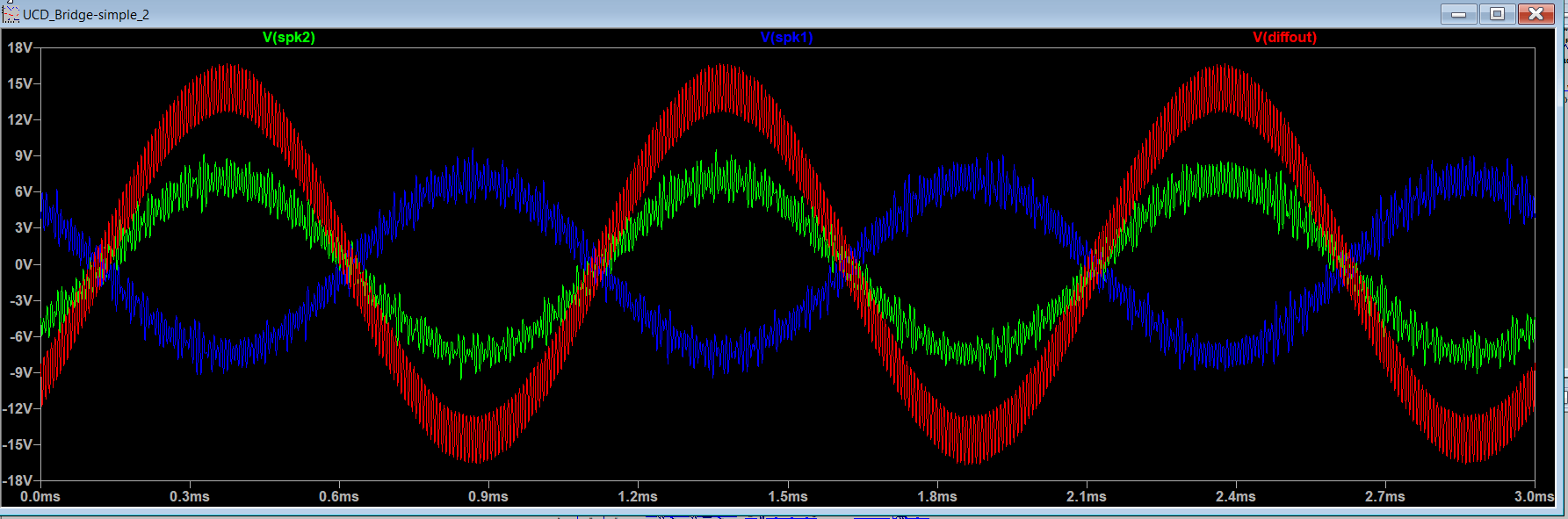Click the 2.1ms label on the time axis
Image resolution: width=1568 pixels, height=519 pixels.
[x=1087, y=497]
